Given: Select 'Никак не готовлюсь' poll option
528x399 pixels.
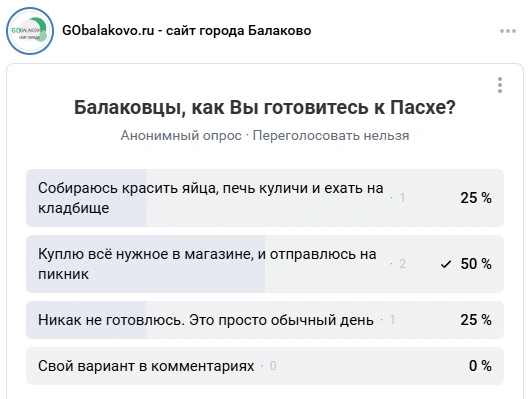Looking at the screenshot, I should (265, 320).
